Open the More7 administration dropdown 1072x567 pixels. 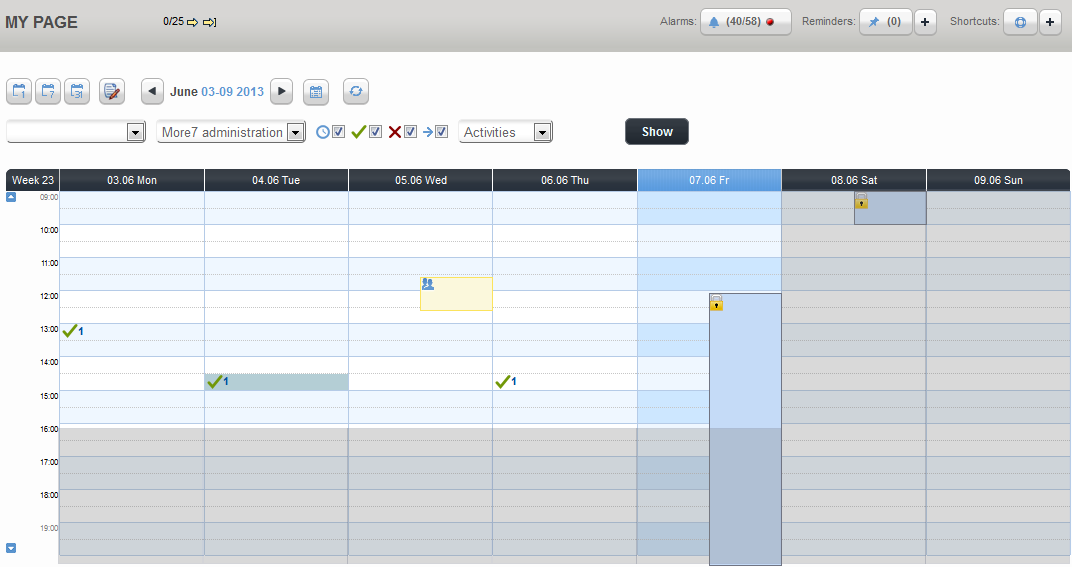[231, 132]
